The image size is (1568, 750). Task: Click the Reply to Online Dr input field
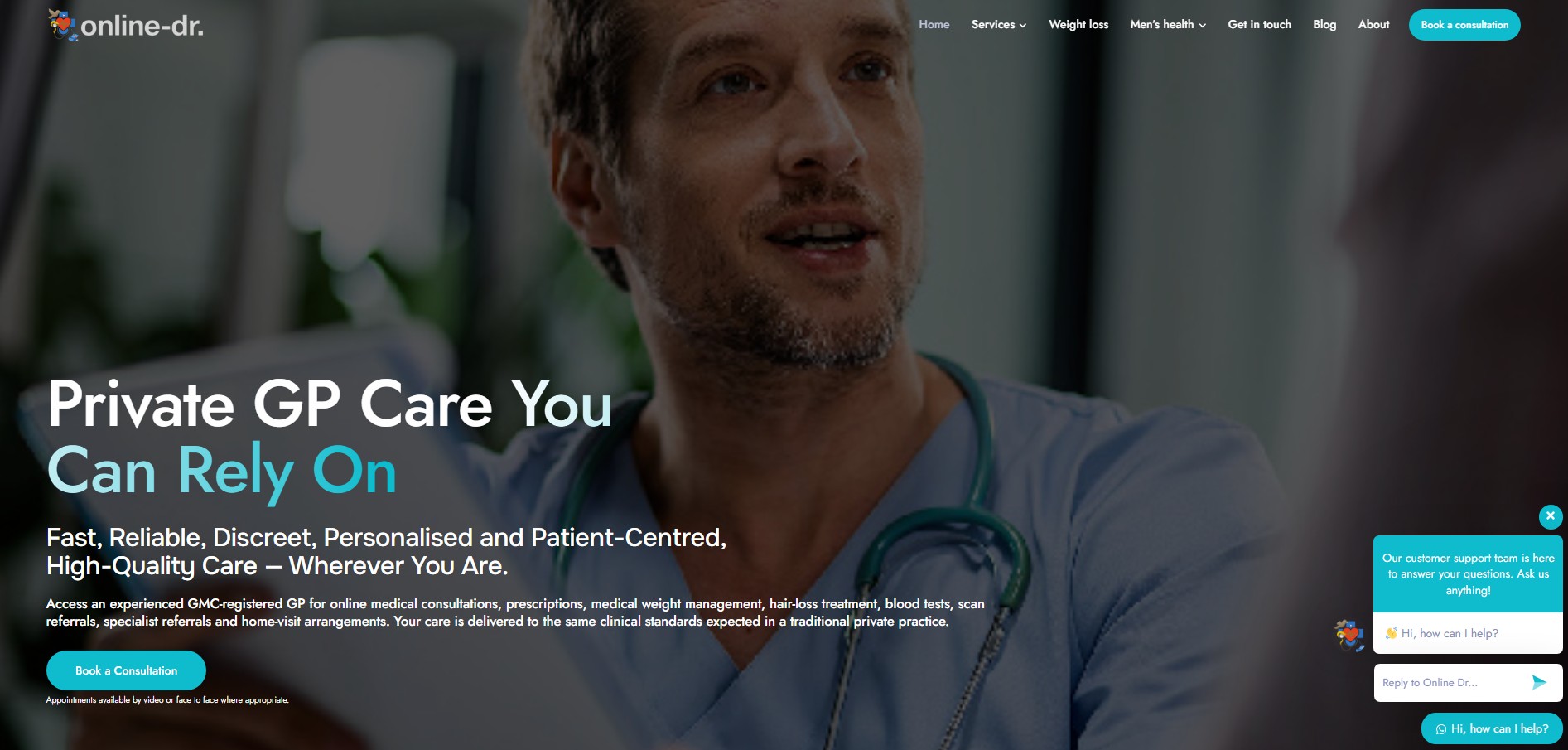(1451, 683)
